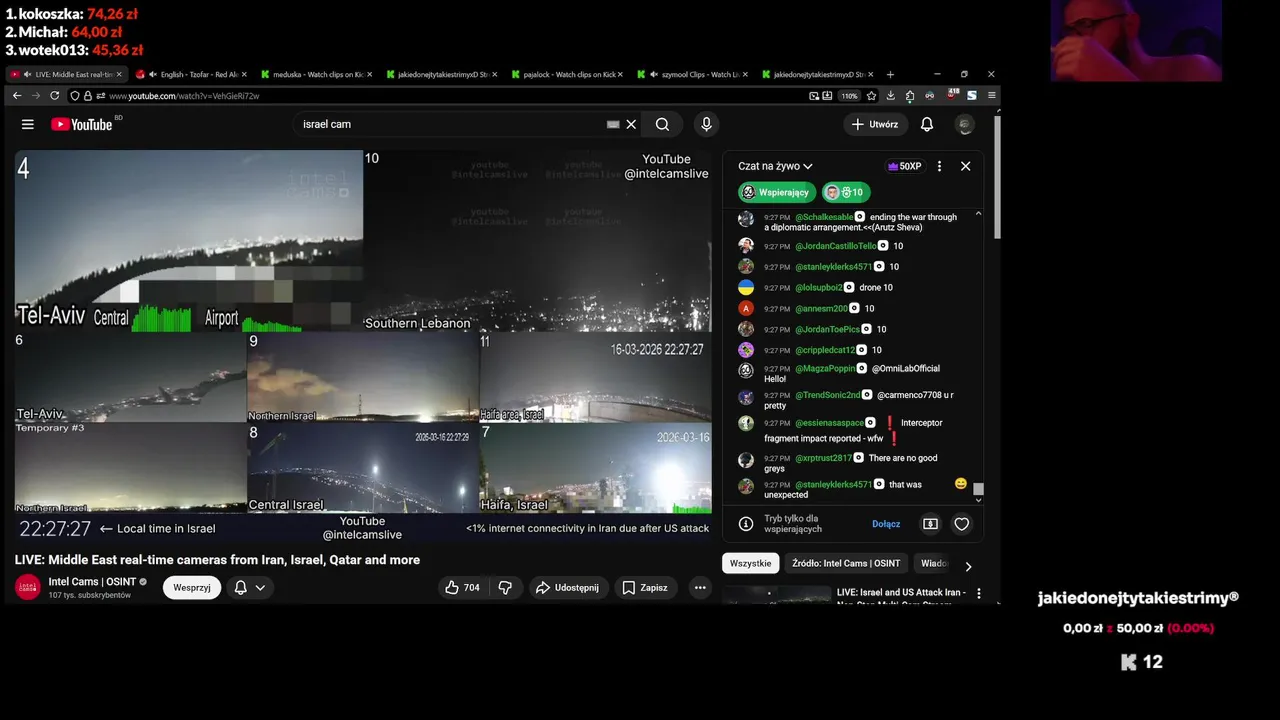Open the recommended Israel and US Attack Iran thumbnail
The height and width of the screenshot is (720, 1280).
click(776, 595)
